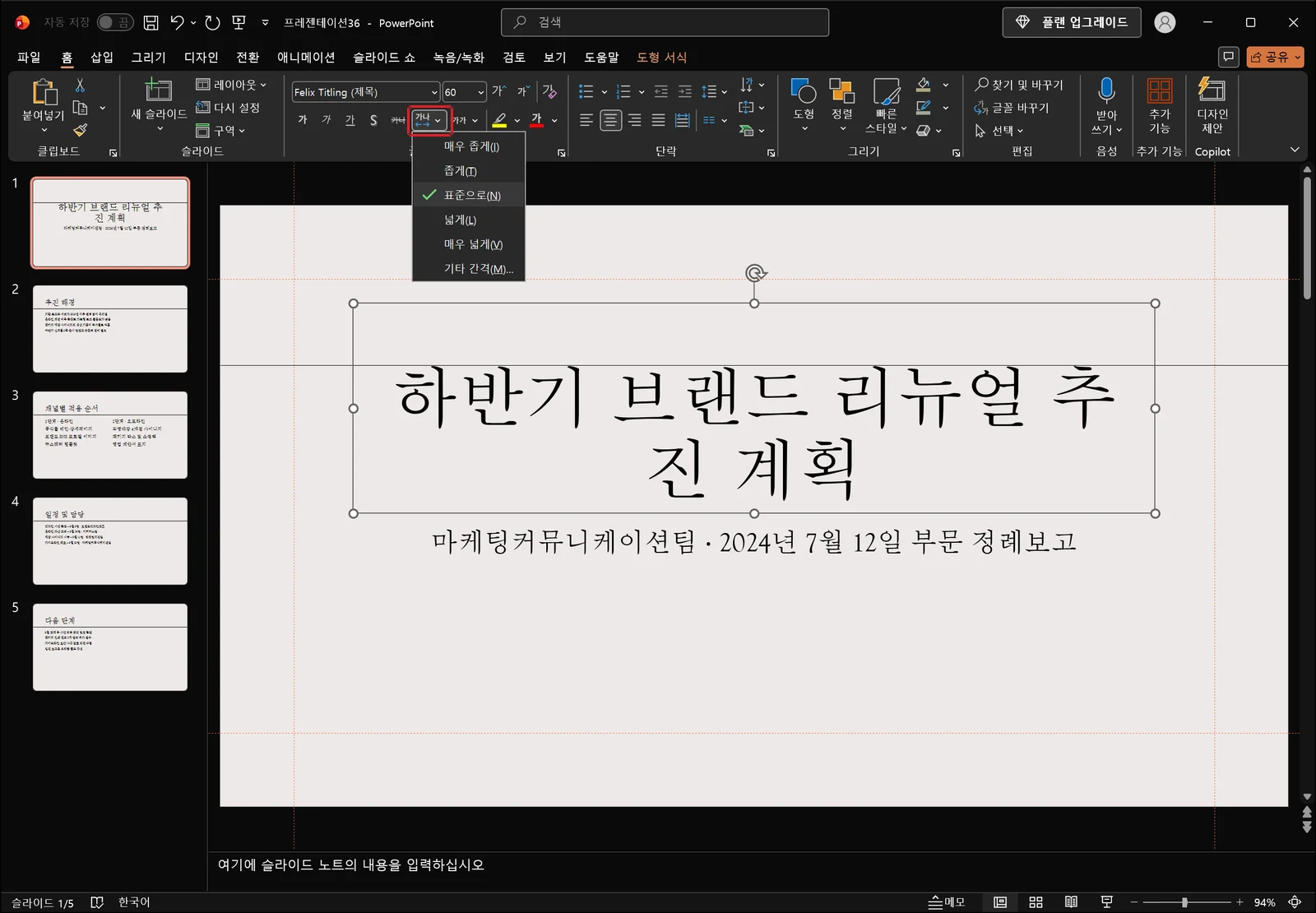Expand the Select (선택) dropdown
The image size is (1316, 913).
coord(999,130)
